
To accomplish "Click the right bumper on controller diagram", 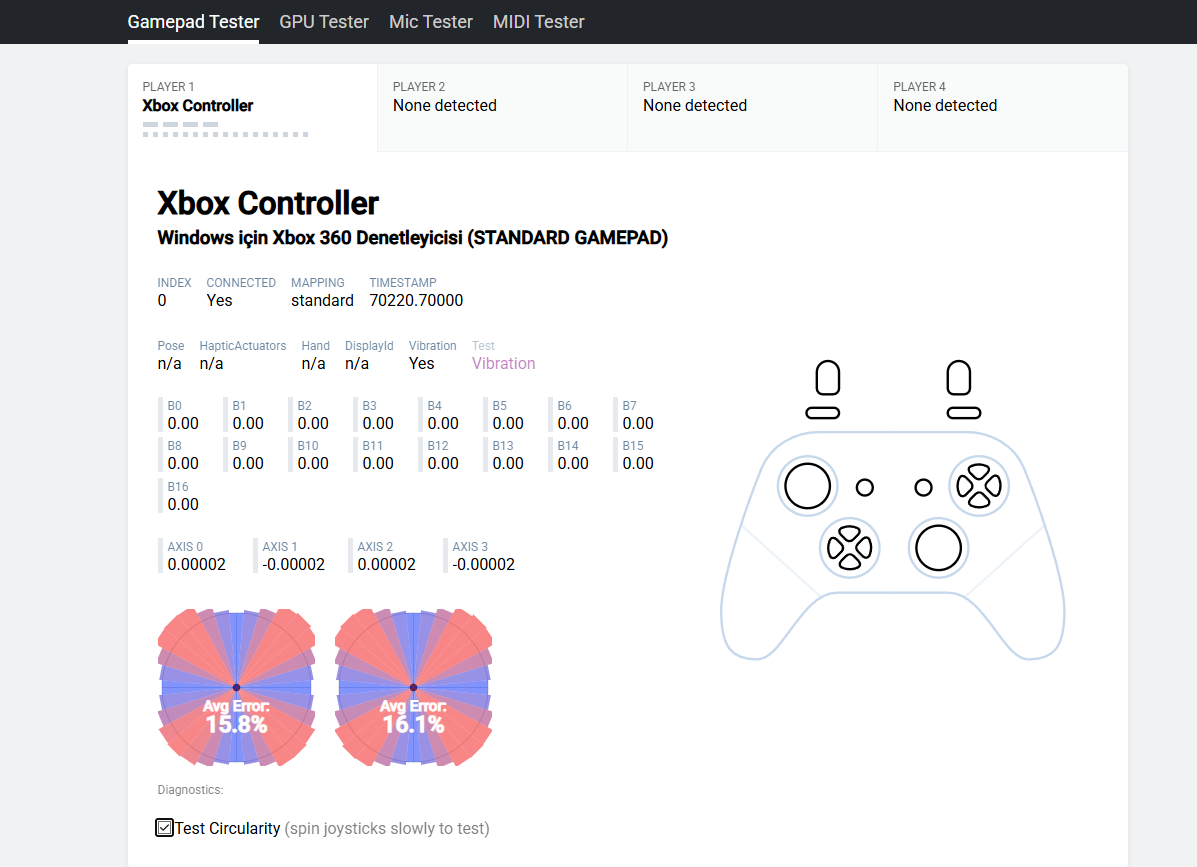I will click(x=964, y=413).
